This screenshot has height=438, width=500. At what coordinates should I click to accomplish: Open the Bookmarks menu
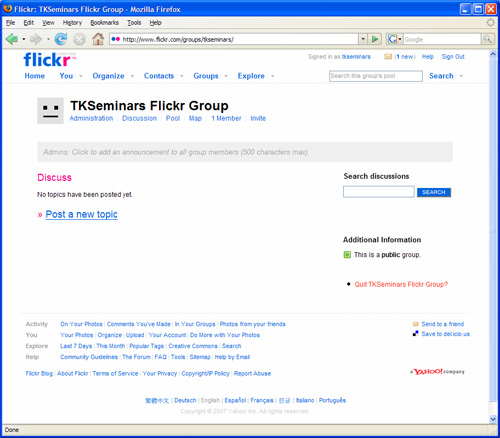[x=105, y=23]
